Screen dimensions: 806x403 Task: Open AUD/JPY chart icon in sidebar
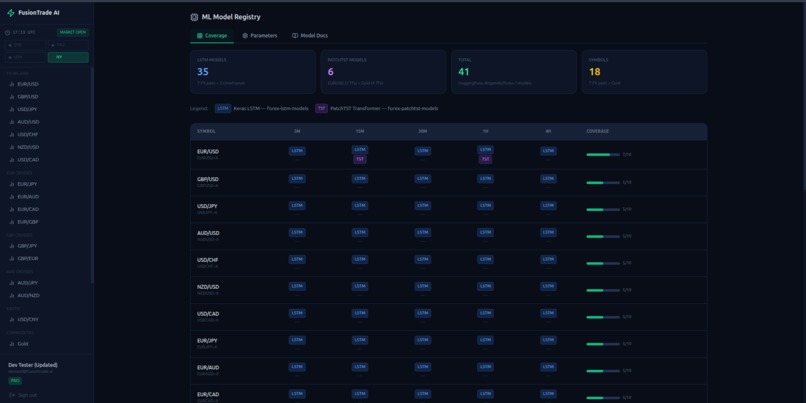(12, 283)
